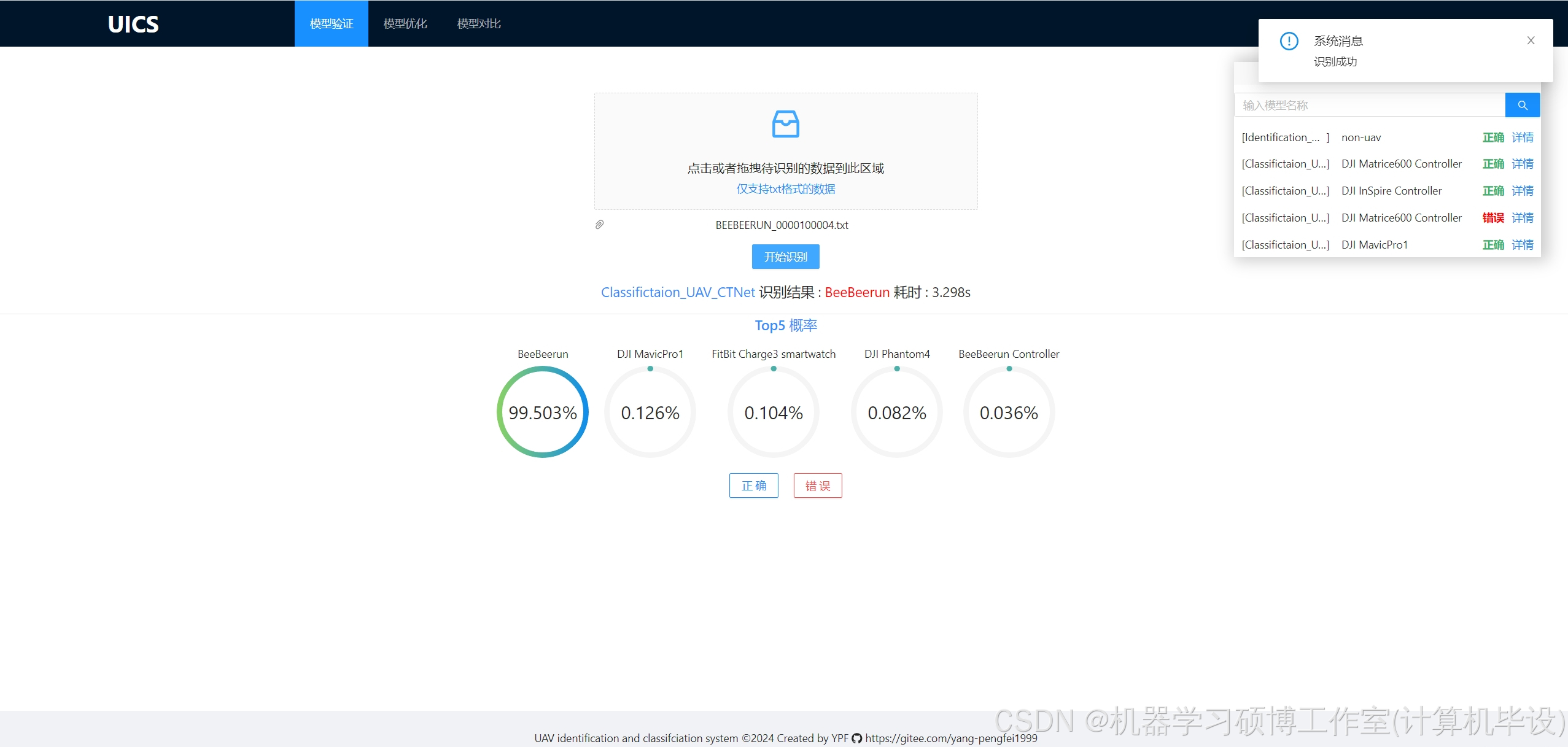Click the UICS logo
Image resolution: width=1568 pixels, height=747 pixels.
pyautogui.click(x=133, y=24)
